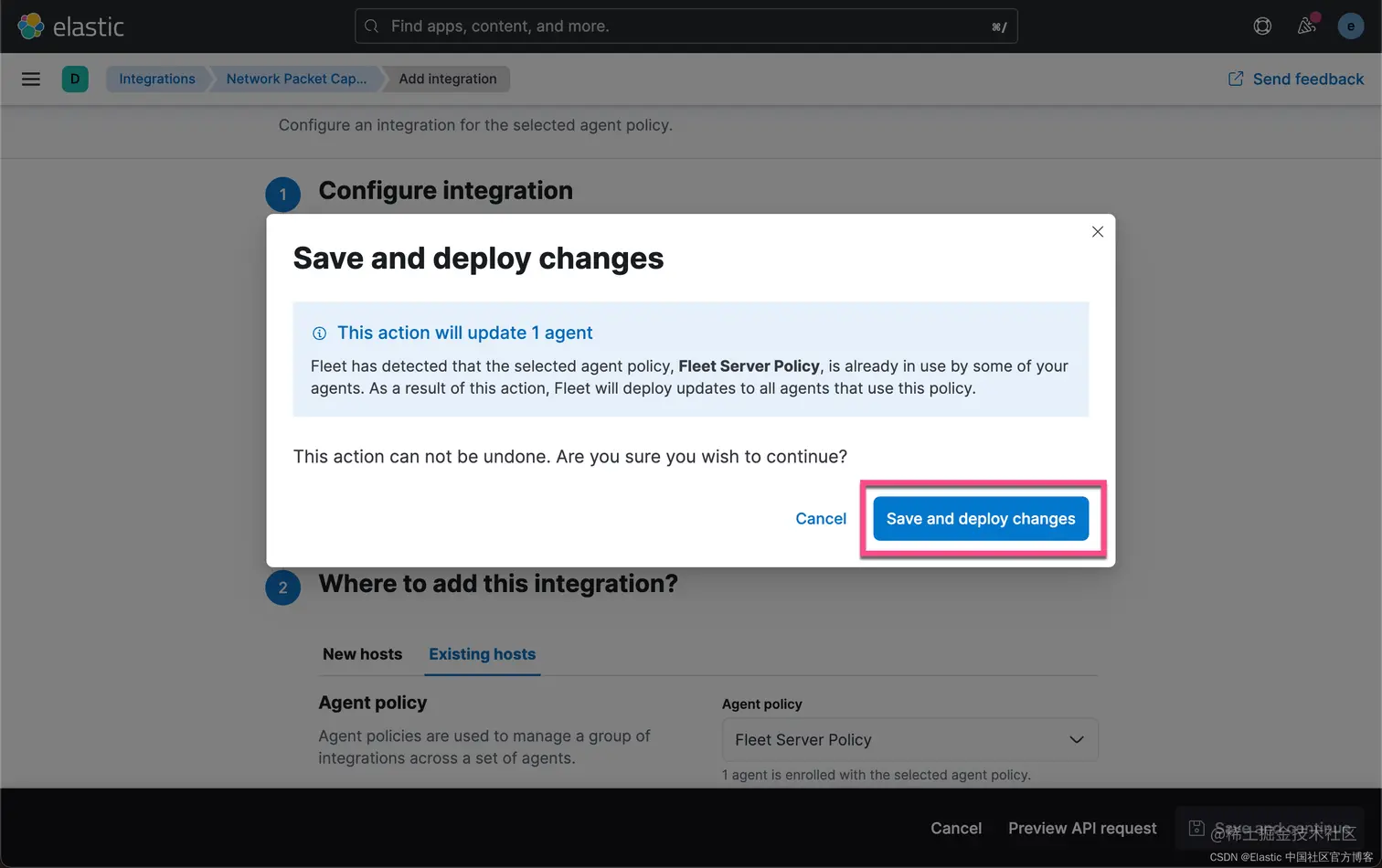Click the Add integration breadcrumb

(448, 79)
